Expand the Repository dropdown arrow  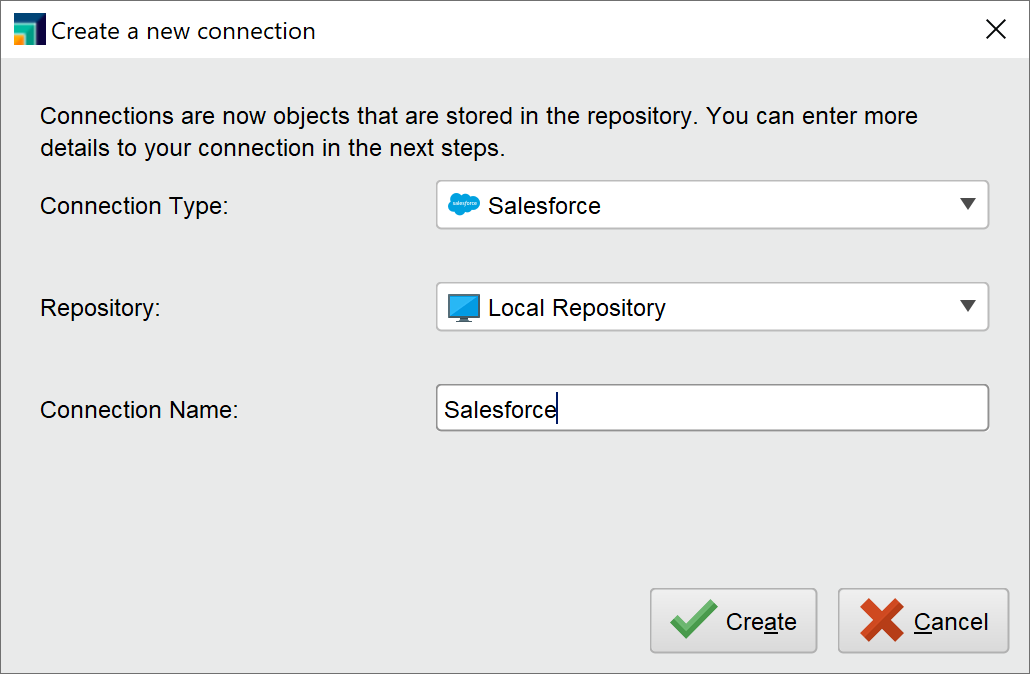967,307
